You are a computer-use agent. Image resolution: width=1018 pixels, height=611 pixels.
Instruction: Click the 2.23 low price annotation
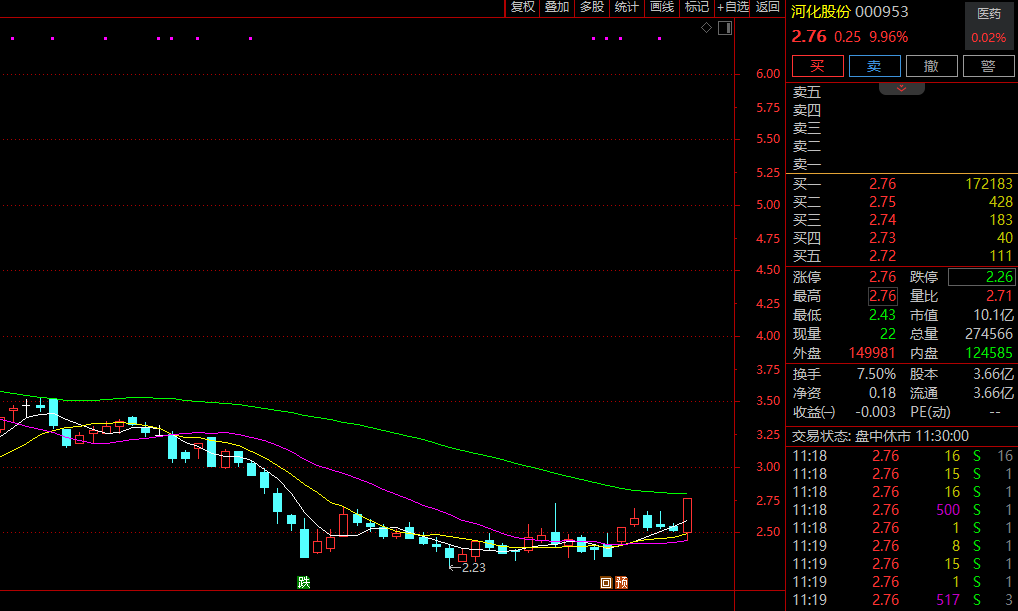pos(467,568)
